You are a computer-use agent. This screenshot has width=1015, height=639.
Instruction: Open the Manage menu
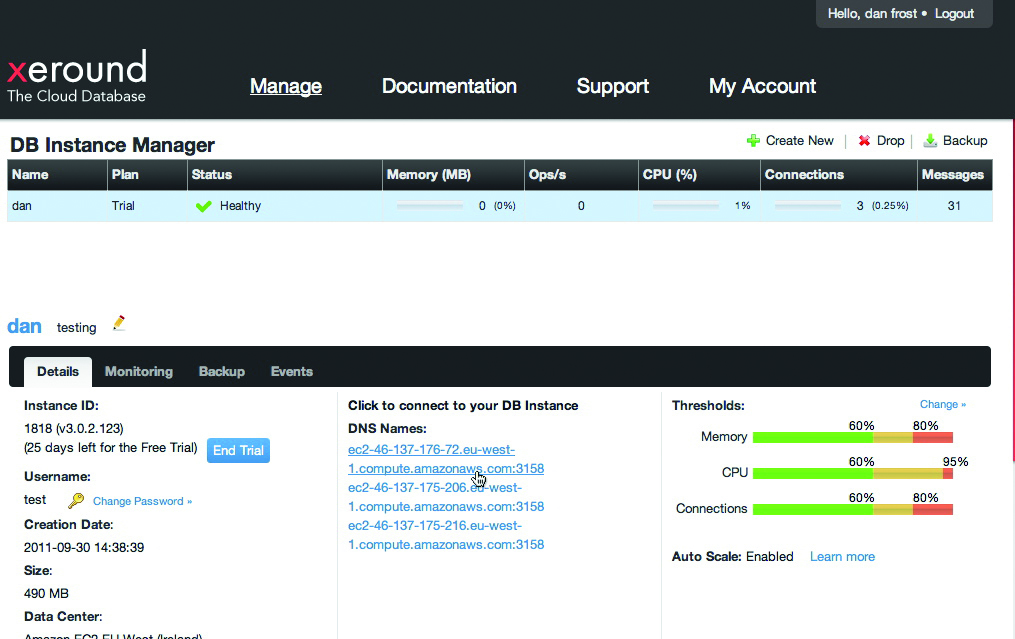pyautogui.click(x=285, y=86)
